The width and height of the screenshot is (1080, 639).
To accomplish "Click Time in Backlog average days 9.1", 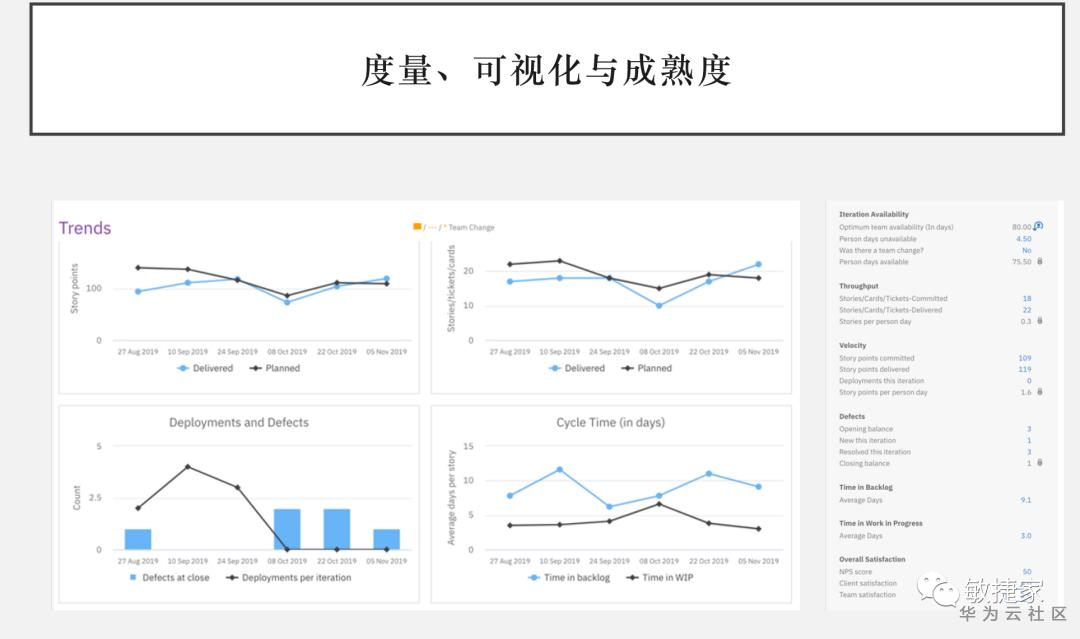I will [x=1026, y=500].
